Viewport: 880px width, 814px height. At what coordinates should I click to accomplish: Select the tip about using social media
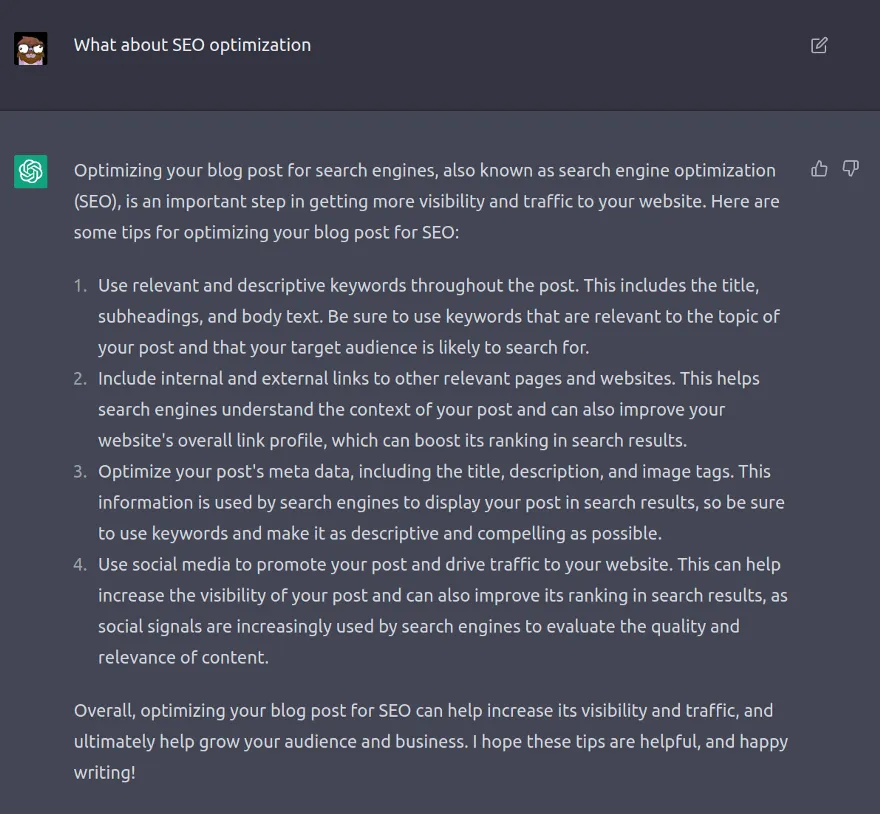point(442,610)
